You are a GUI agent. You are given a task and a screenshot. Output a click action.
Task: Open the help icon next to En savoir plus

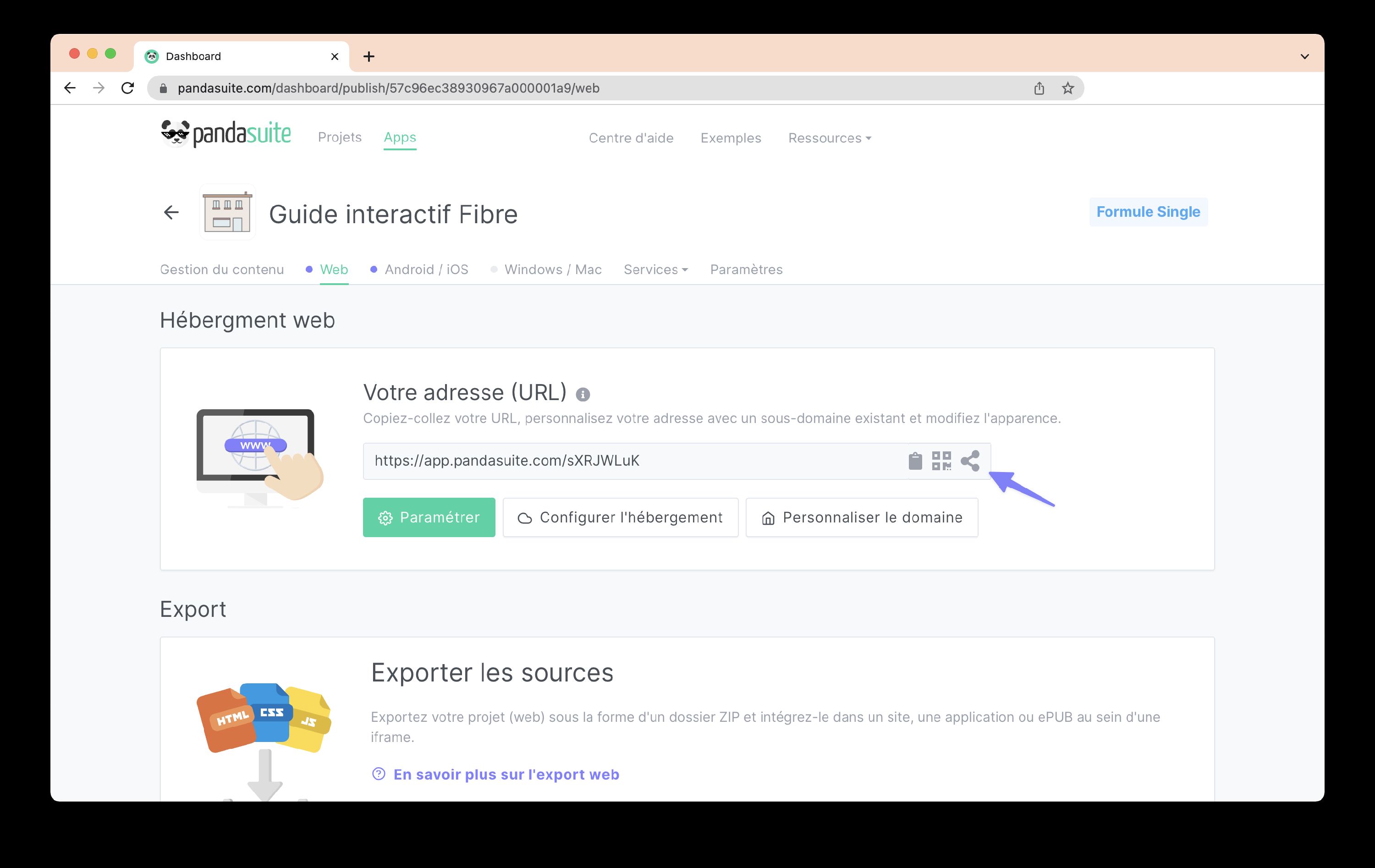pos(378,774)
